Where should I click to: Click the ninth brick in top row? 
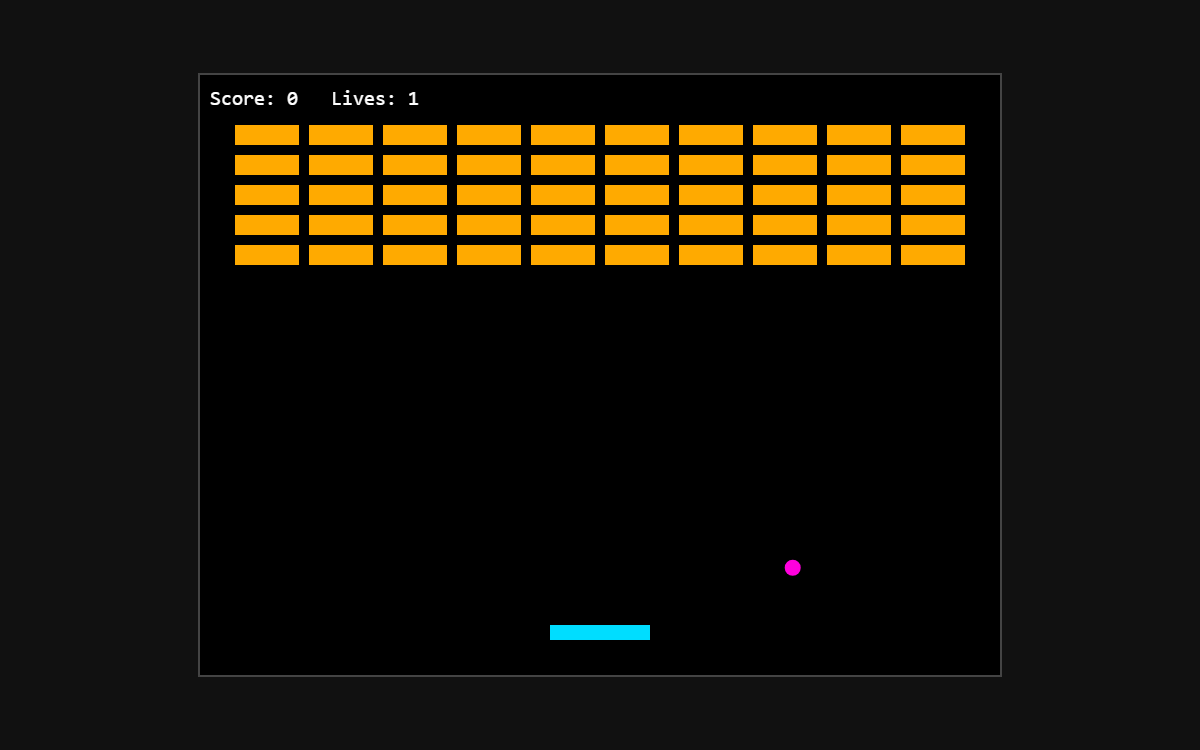859,135
